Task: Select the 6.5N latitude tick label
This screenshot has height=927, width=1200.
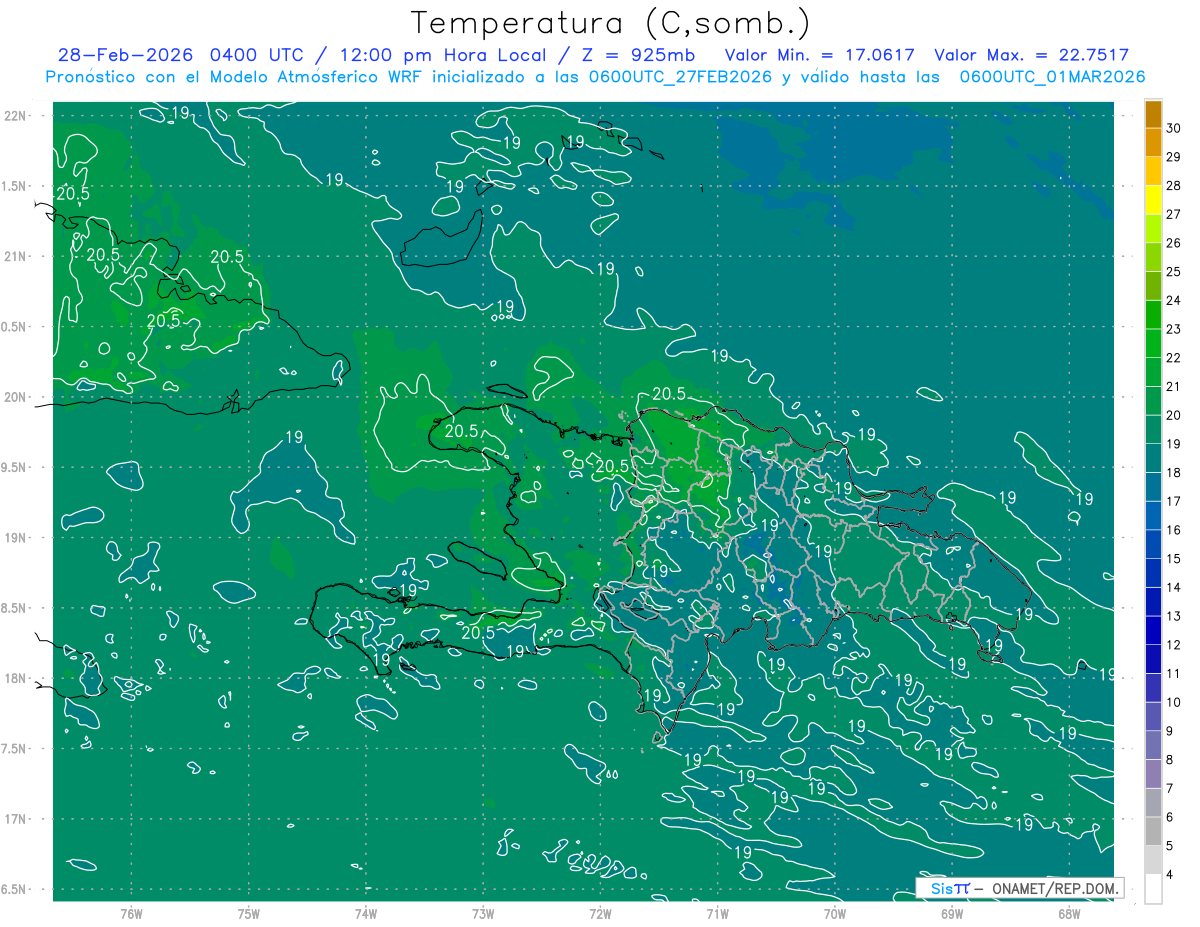Action: [x=15, y=890]
